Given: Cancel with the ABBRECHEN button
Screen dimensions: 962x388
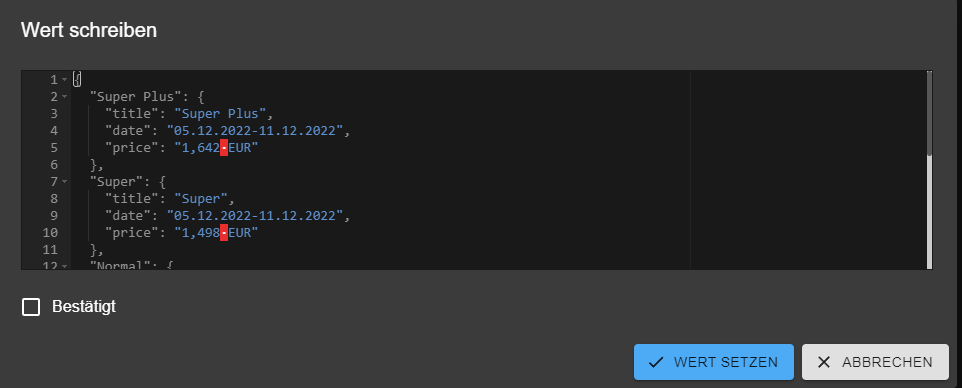Looking at the screenshot, I should (875, 362).
